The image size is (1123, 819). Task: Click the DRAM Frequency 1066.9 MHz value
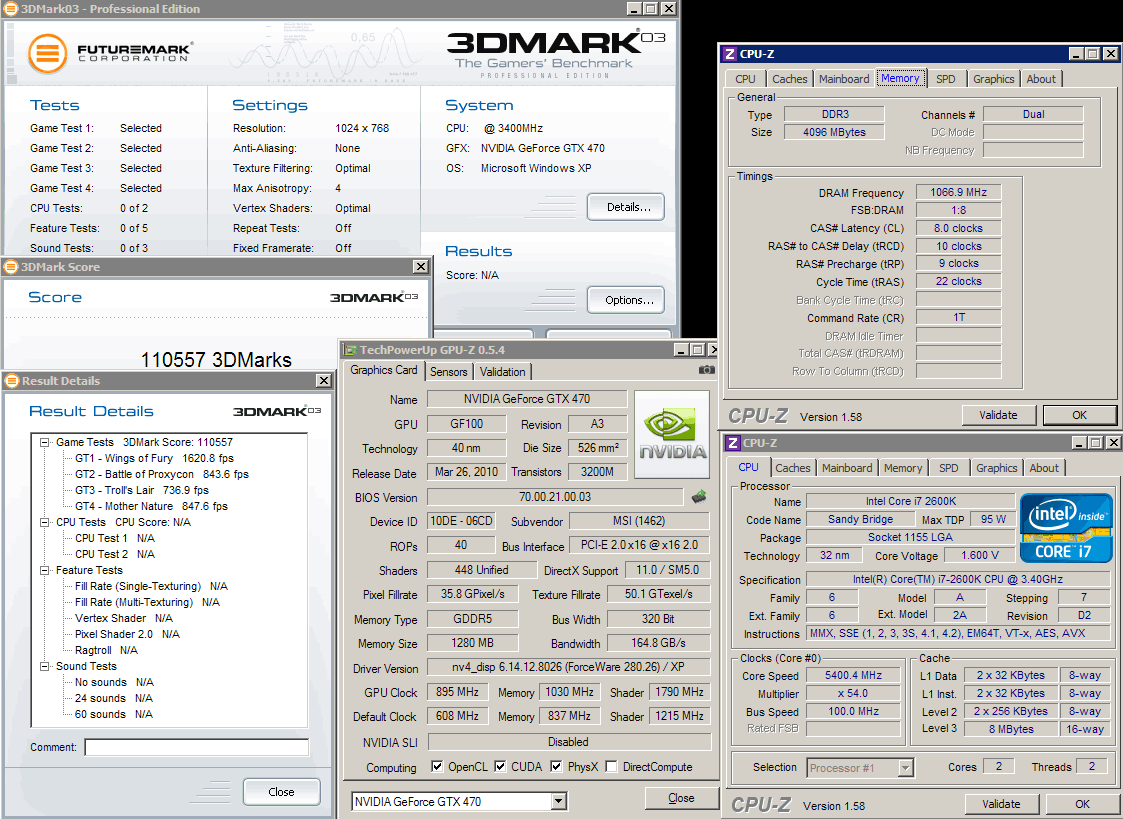[x=958, y=192]
